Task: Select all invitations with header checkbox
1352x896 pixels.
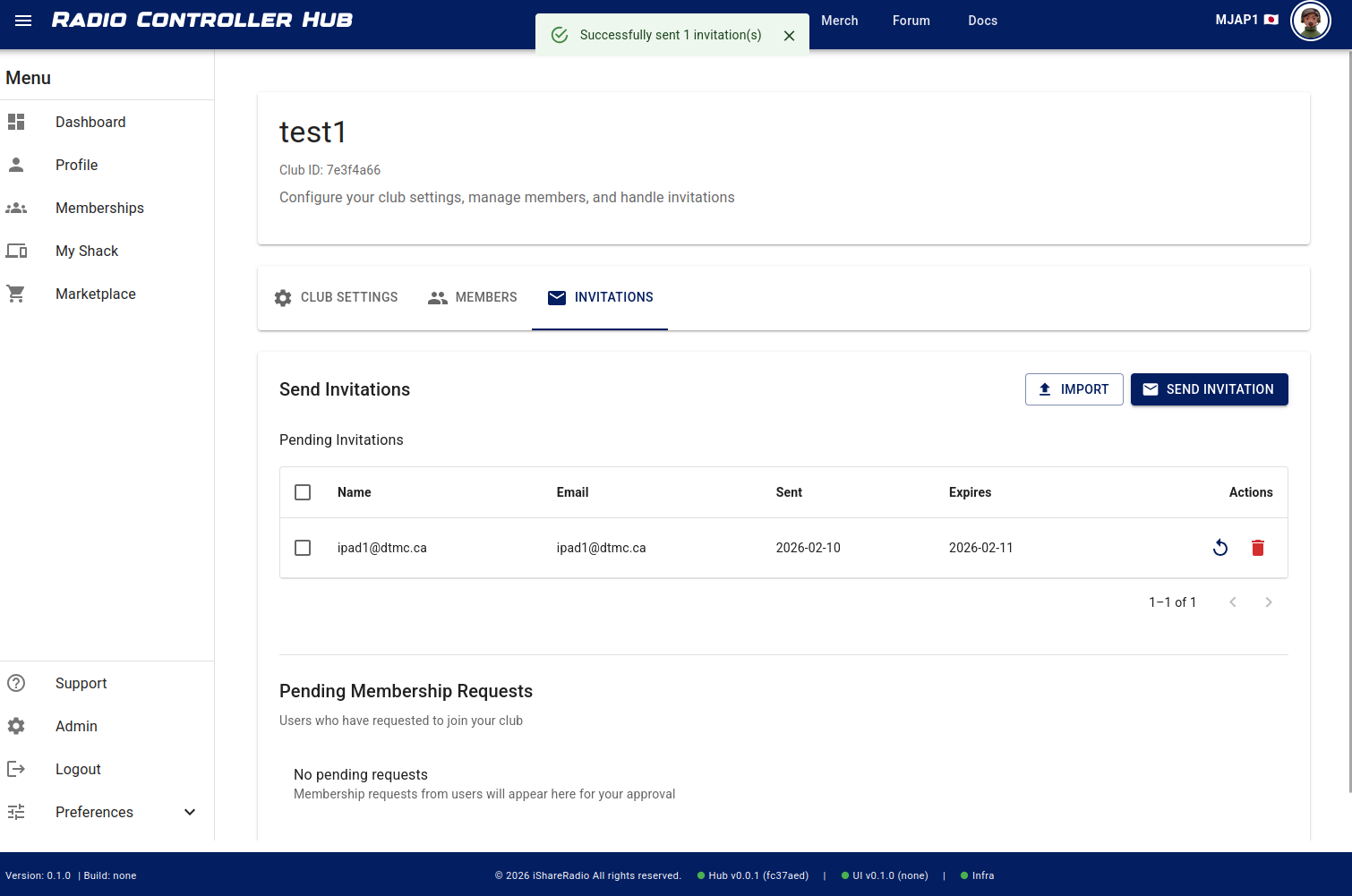Action: coord(303,492)
